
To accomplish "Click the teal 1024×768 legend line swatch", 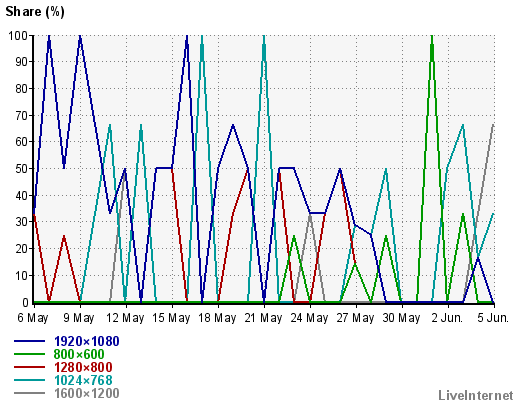I will point(29,380).
